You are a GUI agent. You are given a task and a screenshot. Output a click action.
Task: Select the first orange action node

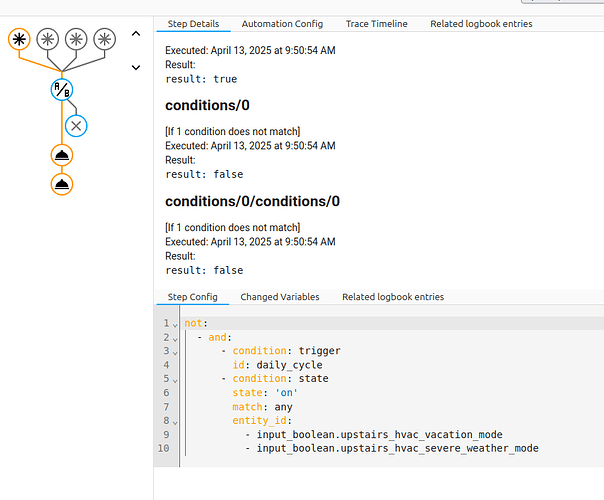pyautogui.click(x=62, y=155)
